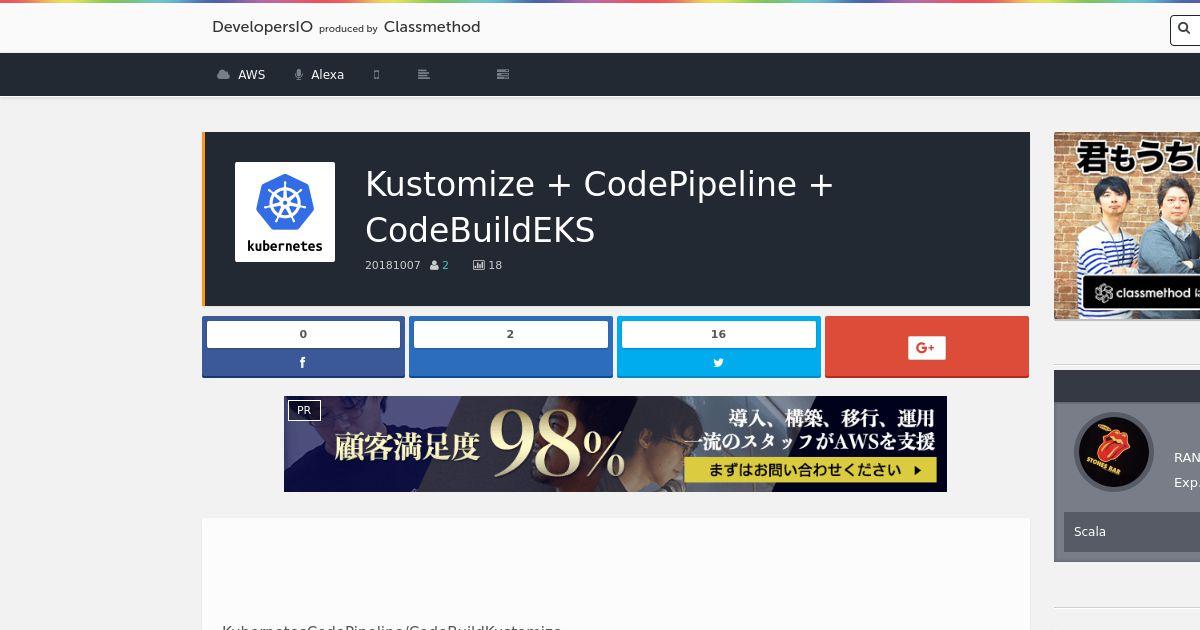The height and width of the screenshot is (630, 1200).
Task: Share the article on Facebook
Action: coord(303,347)
